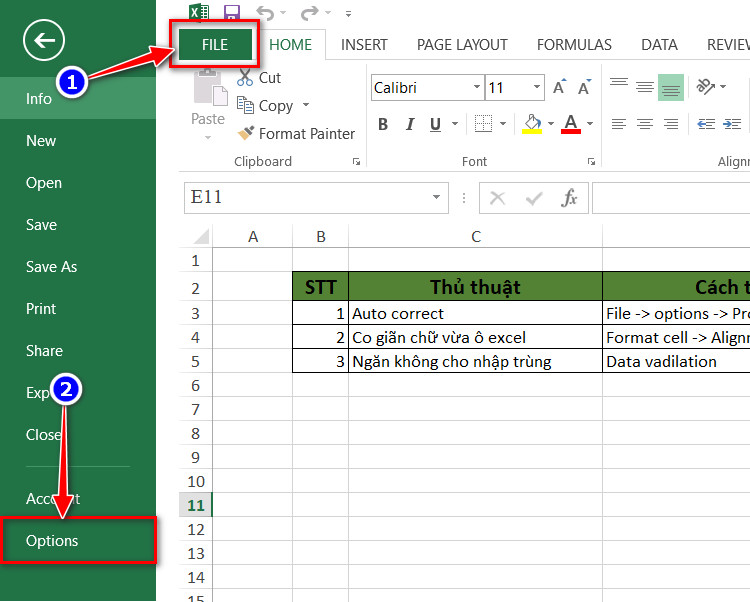Click the Save icon in quick access toolbar
The image size is (750, 602).
point(232,12)
